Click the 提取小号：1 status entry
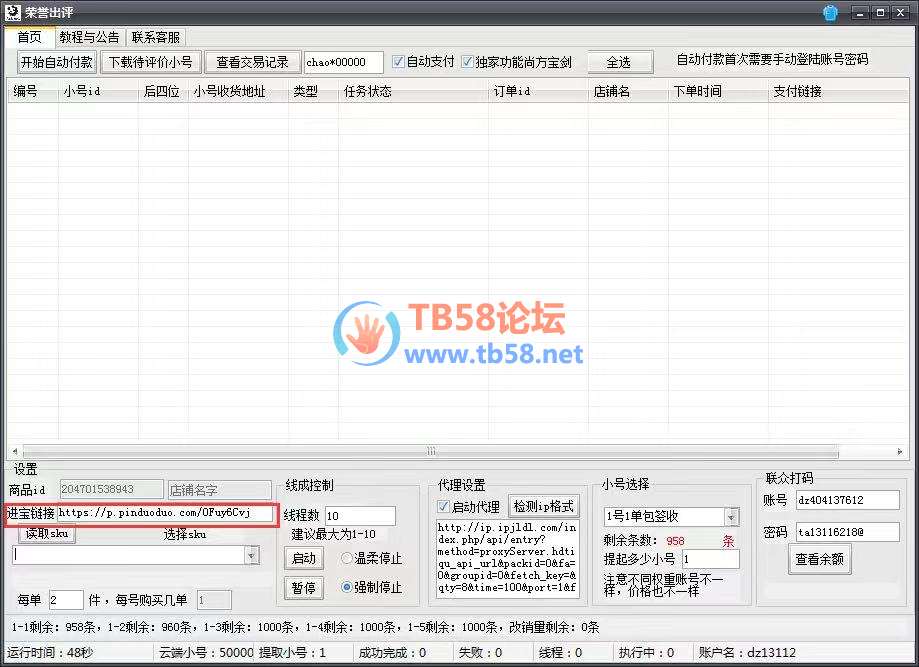Screen dimensions: 919x667 point(292,652)
